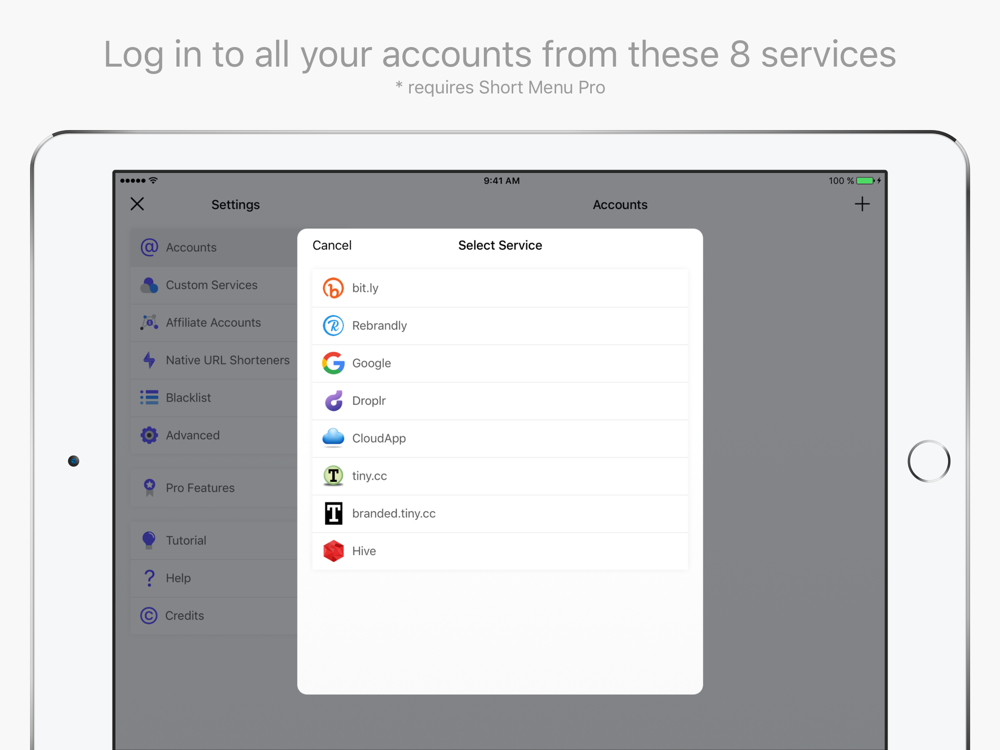Viewport: 1000px width, 750px height.
Task: Add account with the plus icon
Action: (862, 204)
